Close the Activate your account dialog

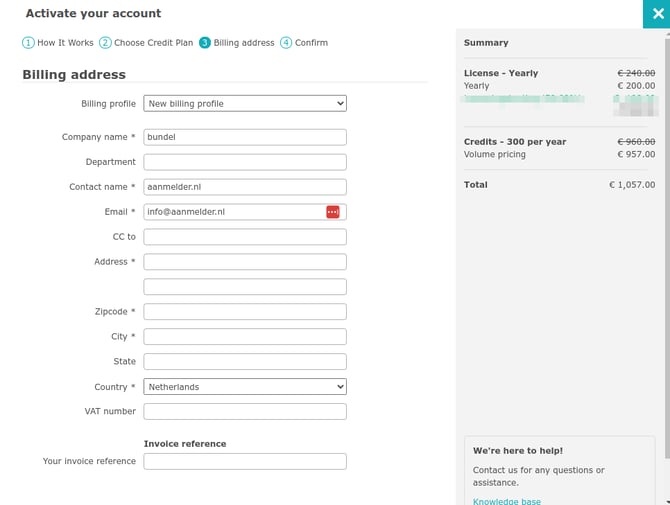click(656, 14)
